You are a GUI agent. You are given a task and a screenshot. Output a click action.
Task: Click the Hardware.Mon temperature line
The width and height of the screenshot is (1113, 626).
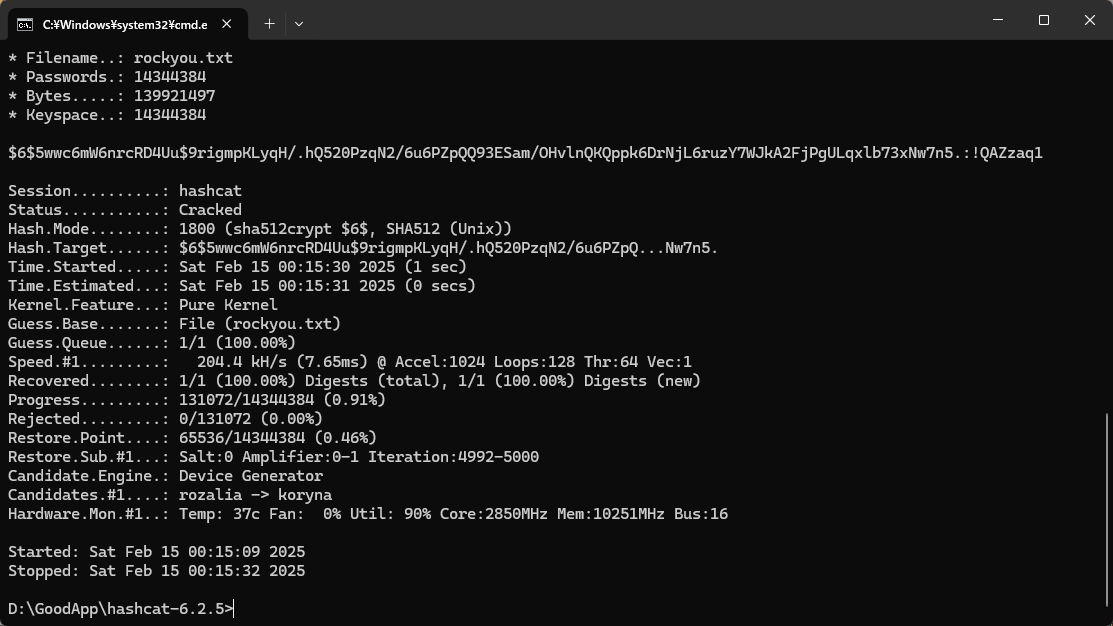coord(368,514)
